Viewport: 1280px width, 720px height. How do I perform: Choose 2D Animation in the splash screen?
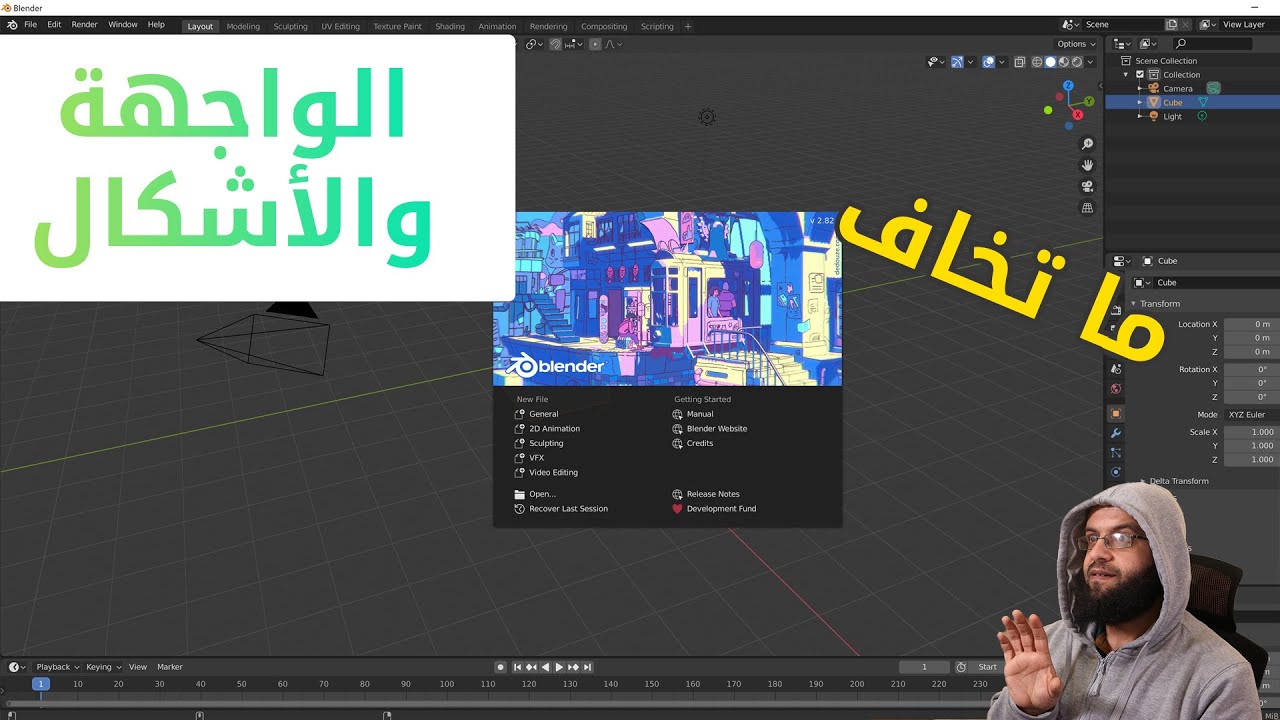554,429
